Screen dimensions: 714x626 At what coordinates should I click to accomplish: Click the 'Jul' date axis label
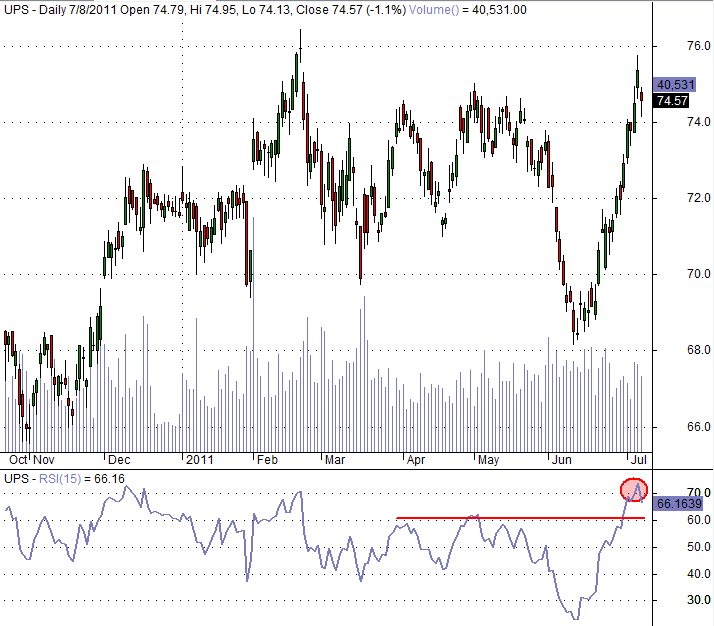(638, 460)
